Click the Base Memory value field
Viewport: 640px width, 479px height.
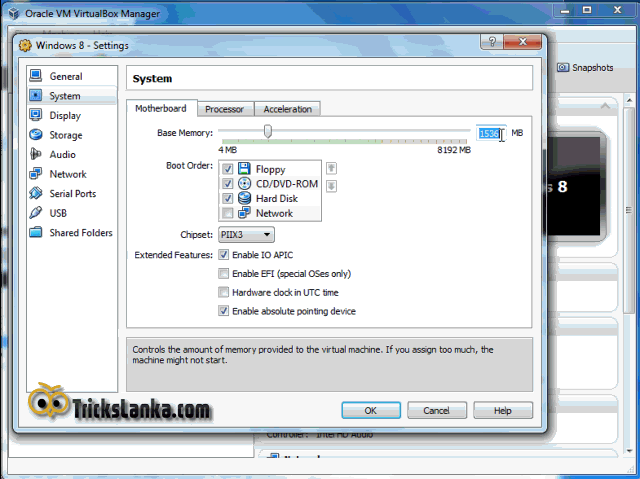(x=491, y=133)
